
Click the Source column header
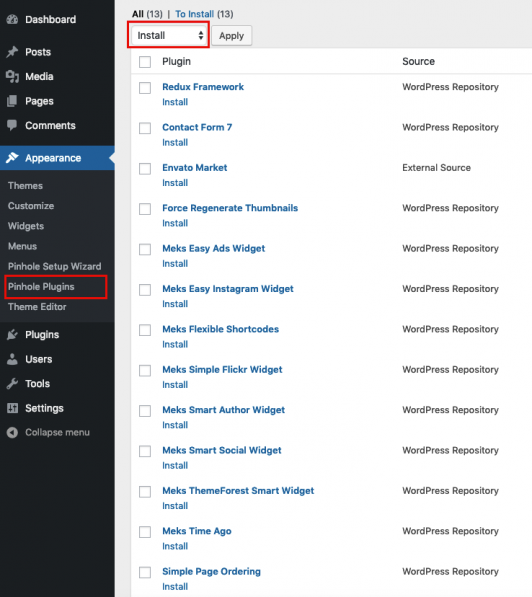coord(418,61)
